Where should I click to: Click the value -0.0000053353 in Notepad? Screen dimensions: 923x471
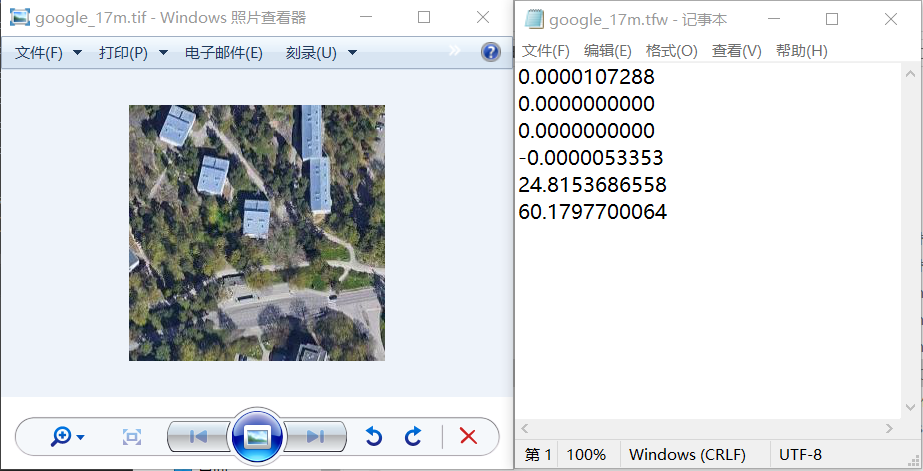pos(590,158)
